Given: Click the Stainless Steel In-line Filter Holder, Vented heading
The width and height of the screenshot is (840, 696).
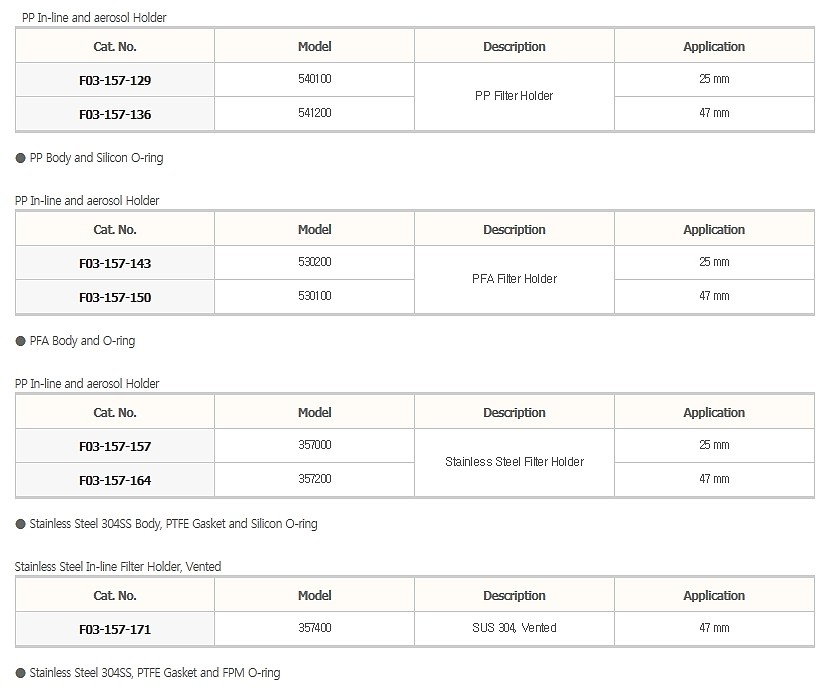Looking at the screenshot, I should point(118,567).
